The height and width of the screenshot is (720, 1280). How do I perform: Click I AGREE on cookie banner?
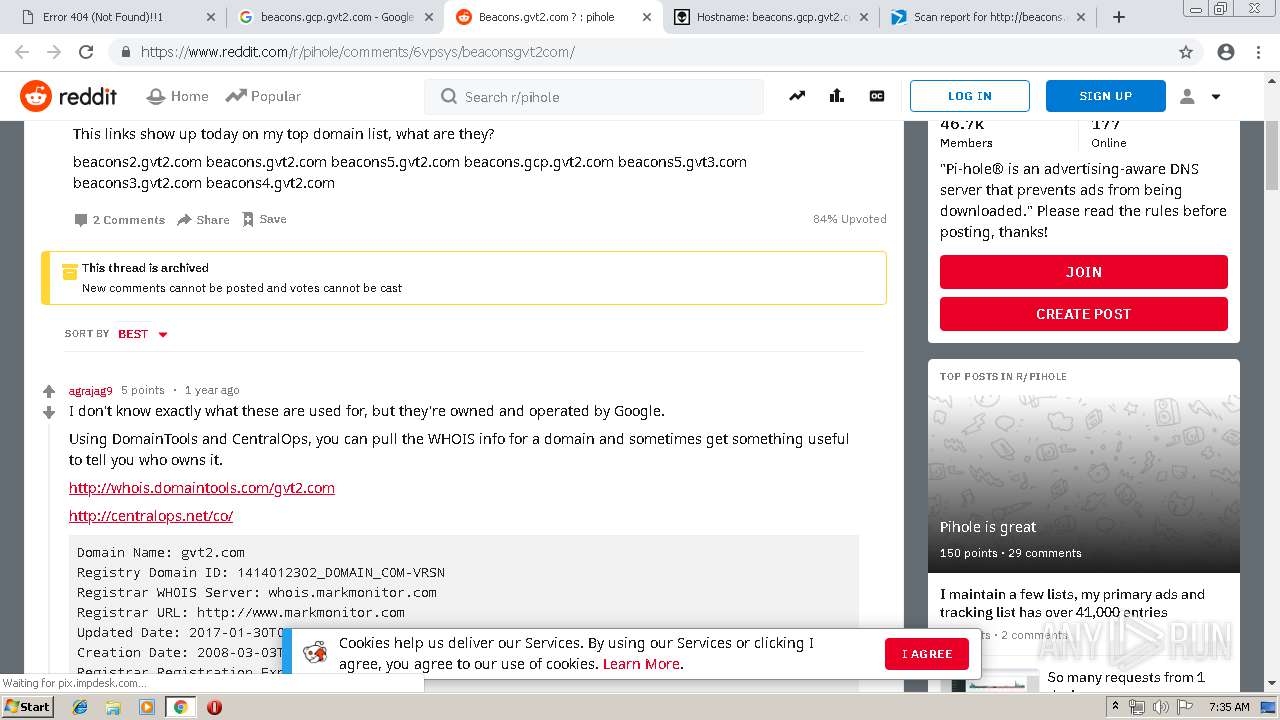926,654
